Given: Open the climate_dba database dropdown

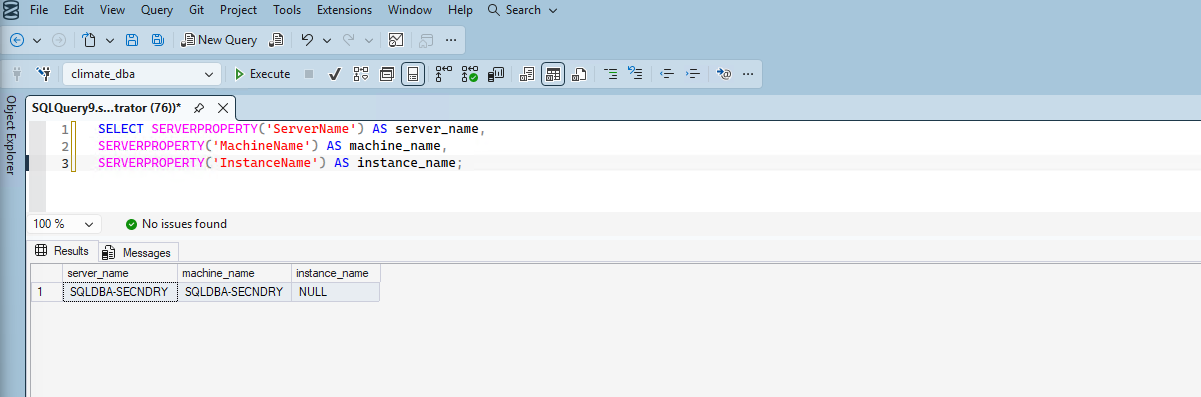Looking at the screenshot, I should tap(142, 74).
